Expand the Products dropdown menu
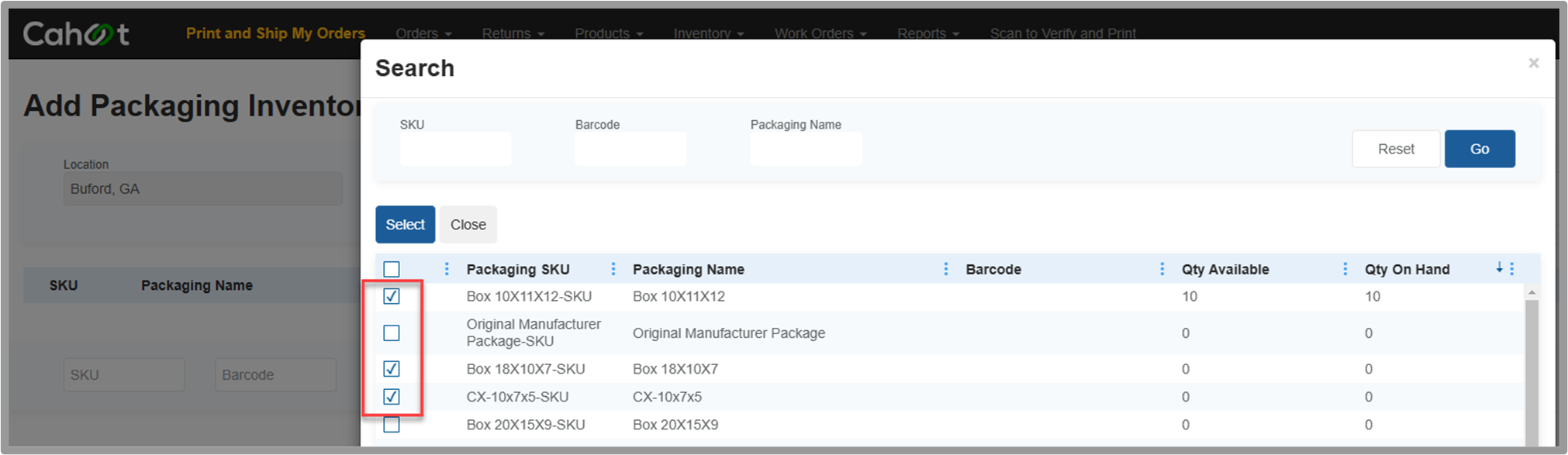Image resolution: width=1568 pixels, height=455 pixels. click(x=609, y=33)
